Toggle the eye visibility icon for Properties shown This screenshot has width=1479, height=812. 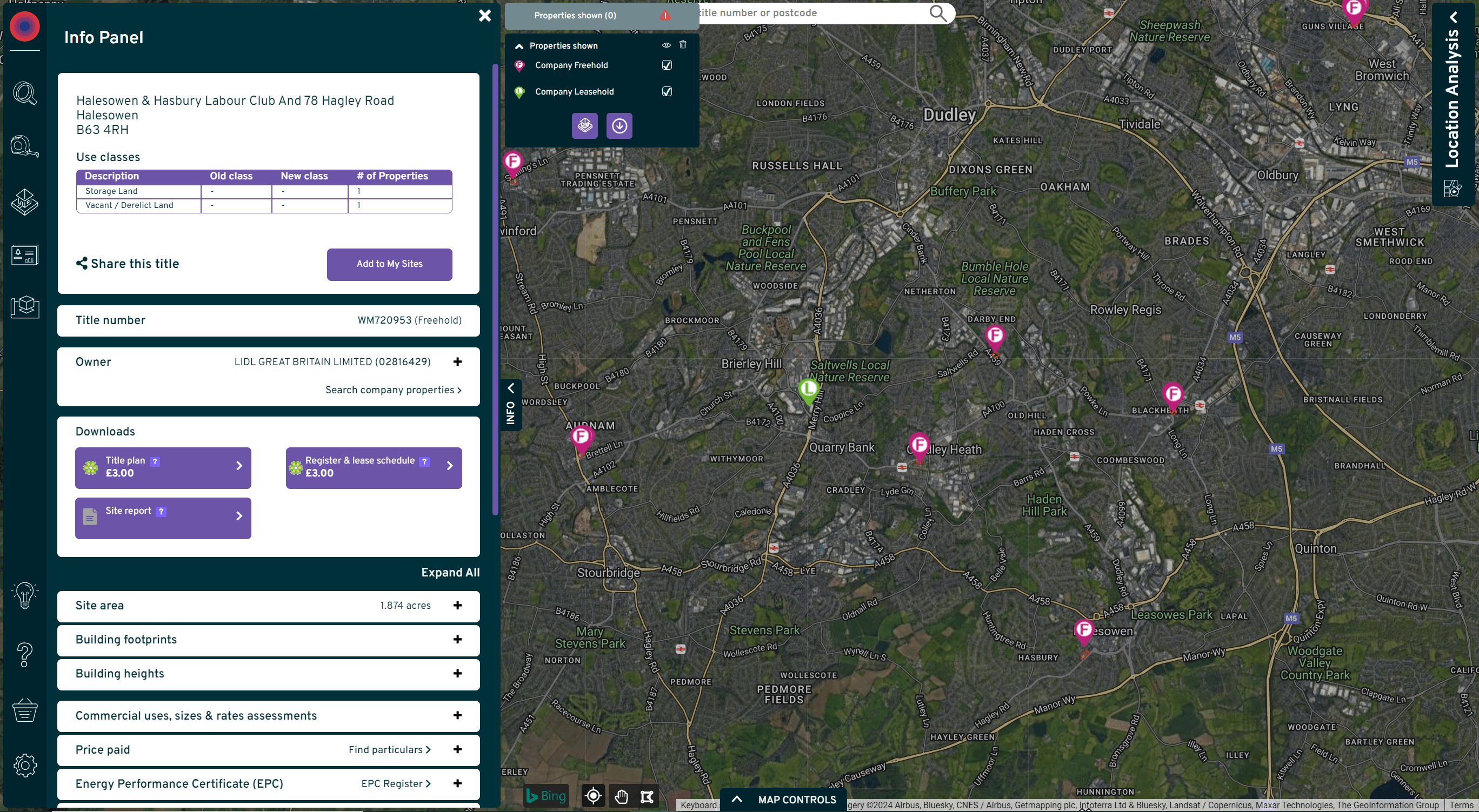coord(666,45)
